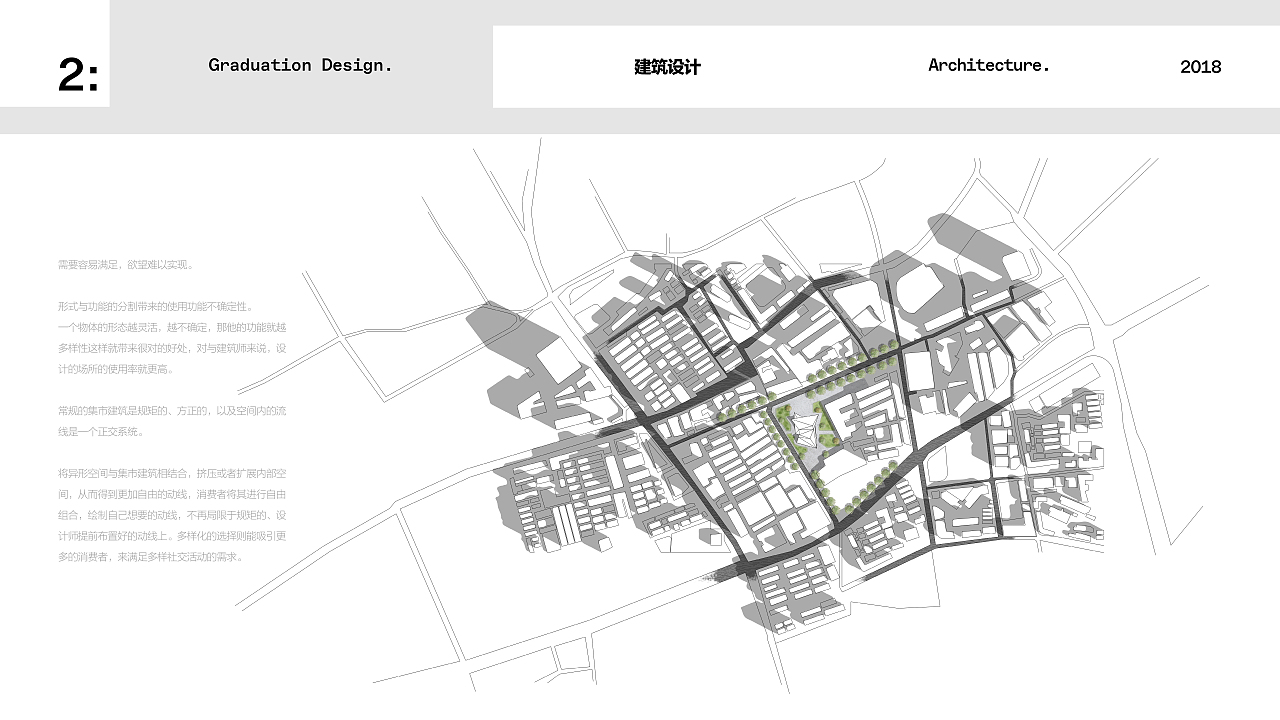1280x720 pixels.
Task: Click the line starting "计师提前布置好的动线上"
Action: [x=173, y=536]
